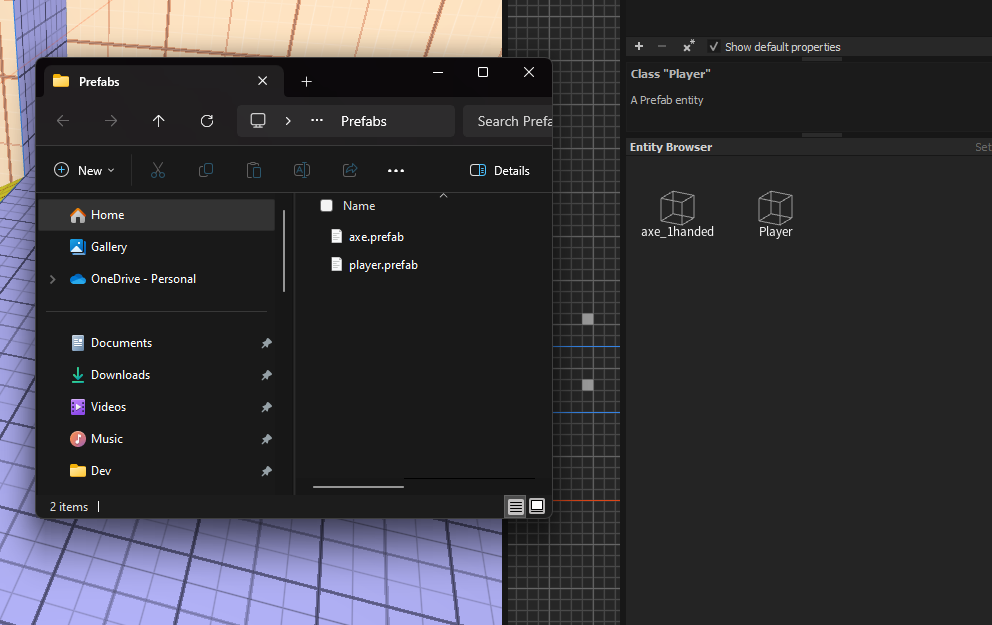Click the x-star icon in properties toolbar

pos(688,46)
